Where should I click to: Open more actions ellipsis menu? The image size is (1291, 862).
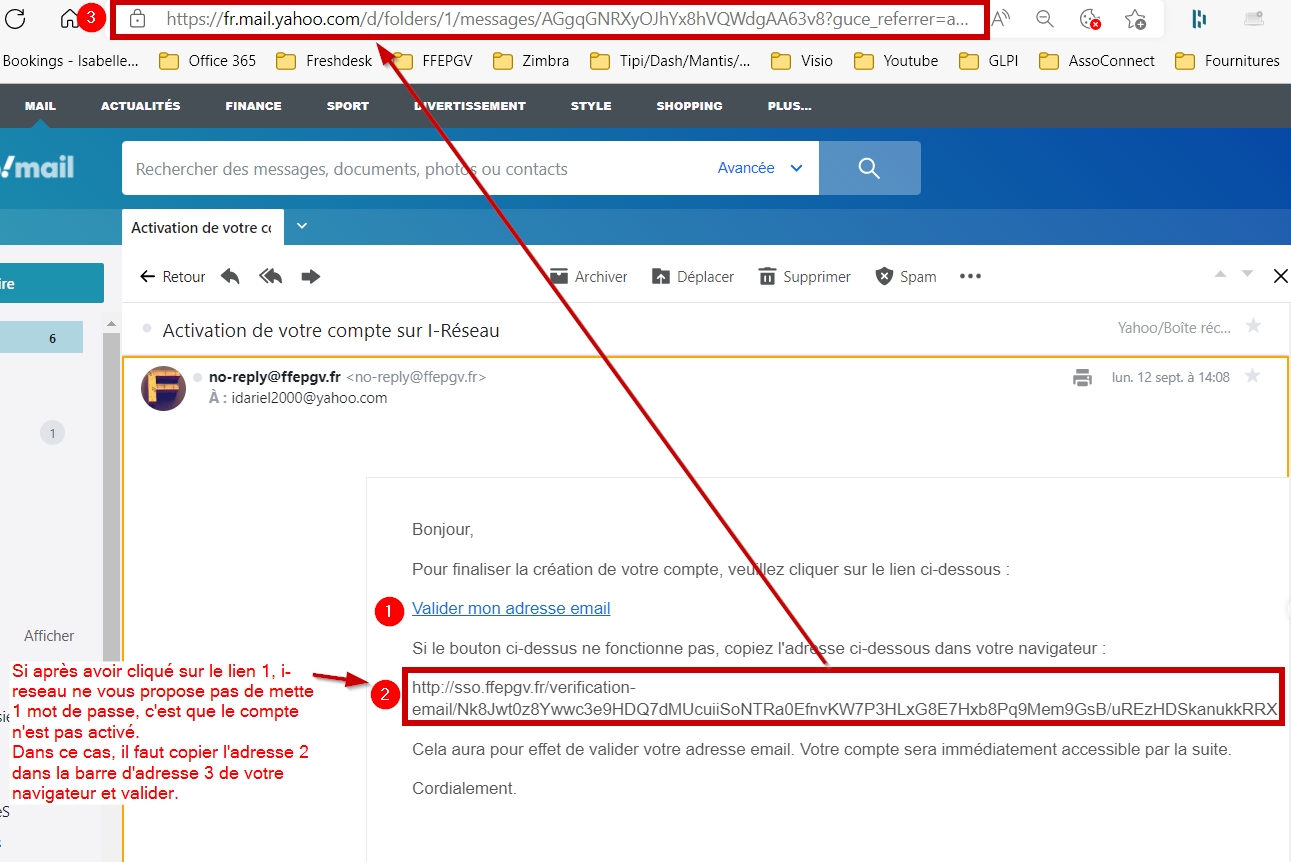[x=970, y=277]
